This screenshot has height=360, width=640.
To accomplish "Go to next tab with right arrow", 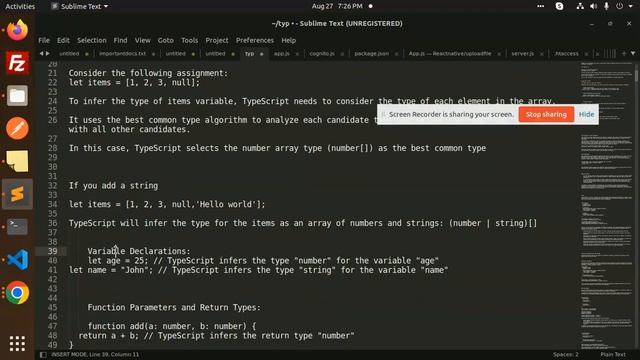I will pyautogui.click(x=48, y=53).
